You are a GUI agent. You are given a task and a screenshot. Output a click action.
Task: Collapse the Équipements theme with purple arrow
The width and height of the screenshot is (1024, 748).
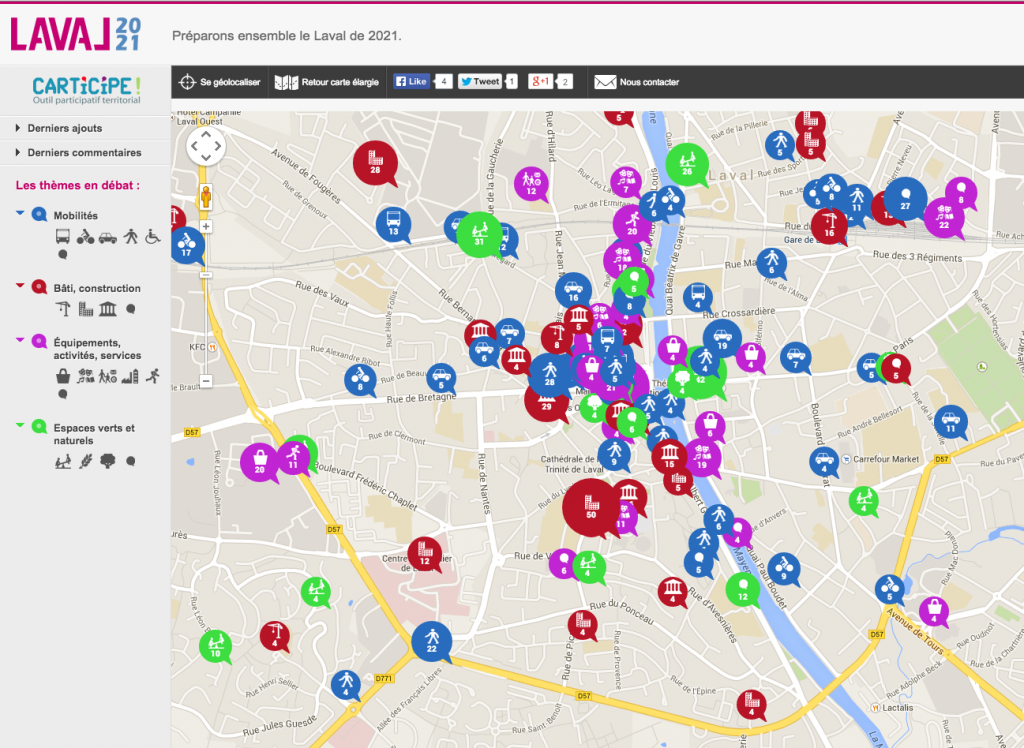click(x=20, y=340)
